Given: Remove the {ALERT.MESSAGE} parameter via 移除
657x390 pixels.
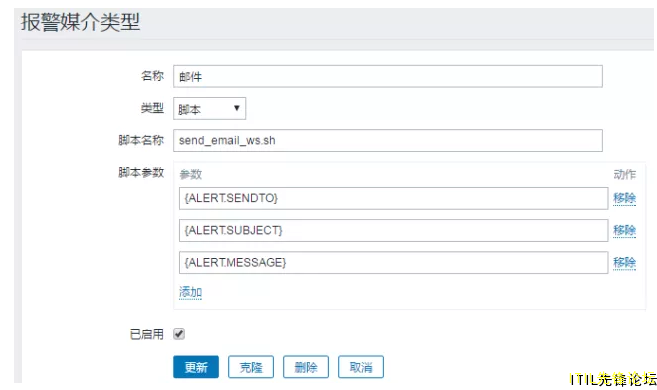Looking at the screenshot, I should [624, 262].
